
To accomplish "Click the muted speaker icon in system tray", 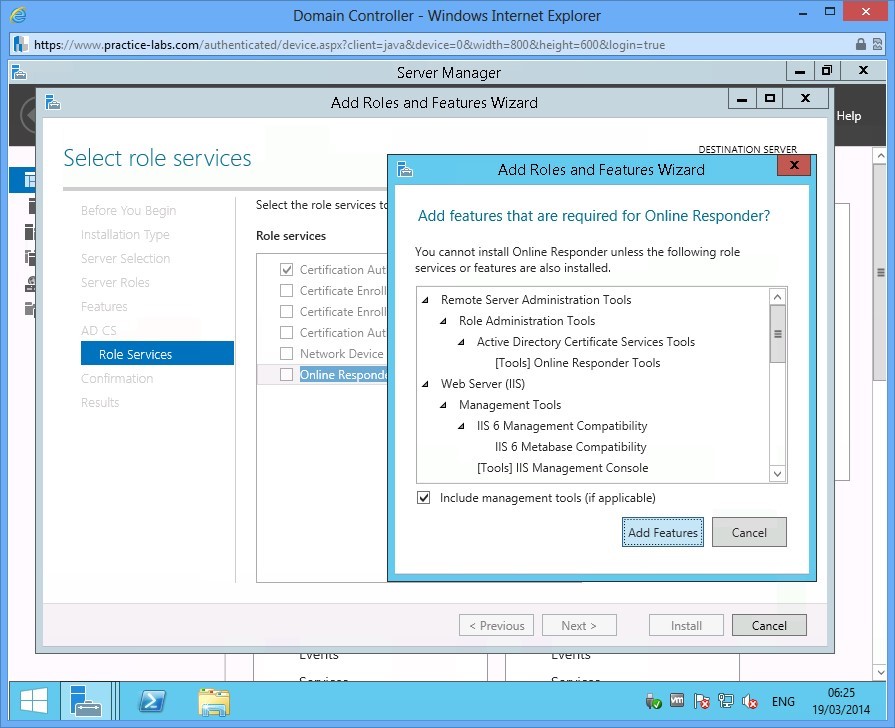I will [x=749, y=702].
